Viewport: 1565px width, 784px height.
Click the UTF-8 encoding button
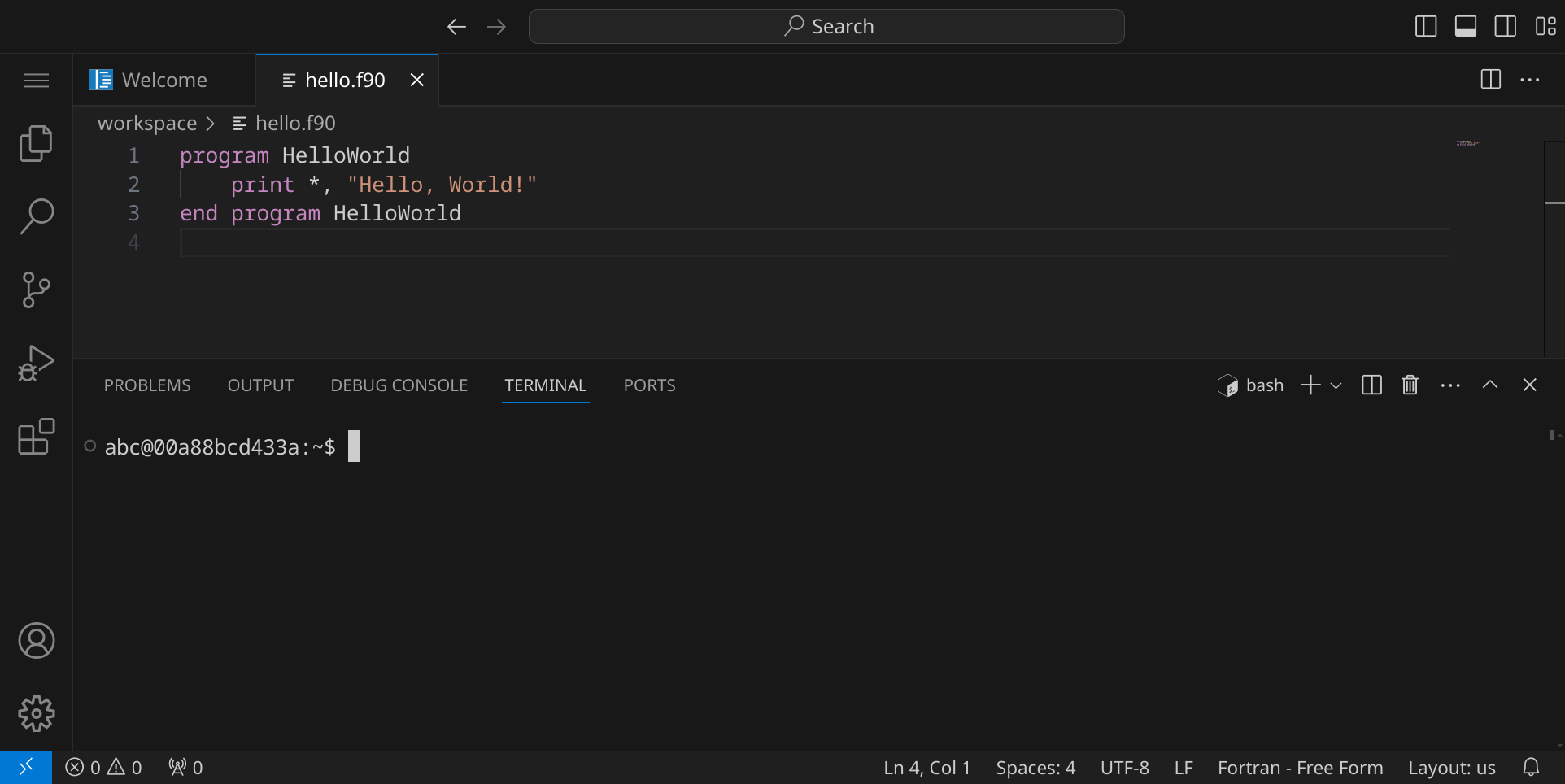click(x=1124, y=768)
